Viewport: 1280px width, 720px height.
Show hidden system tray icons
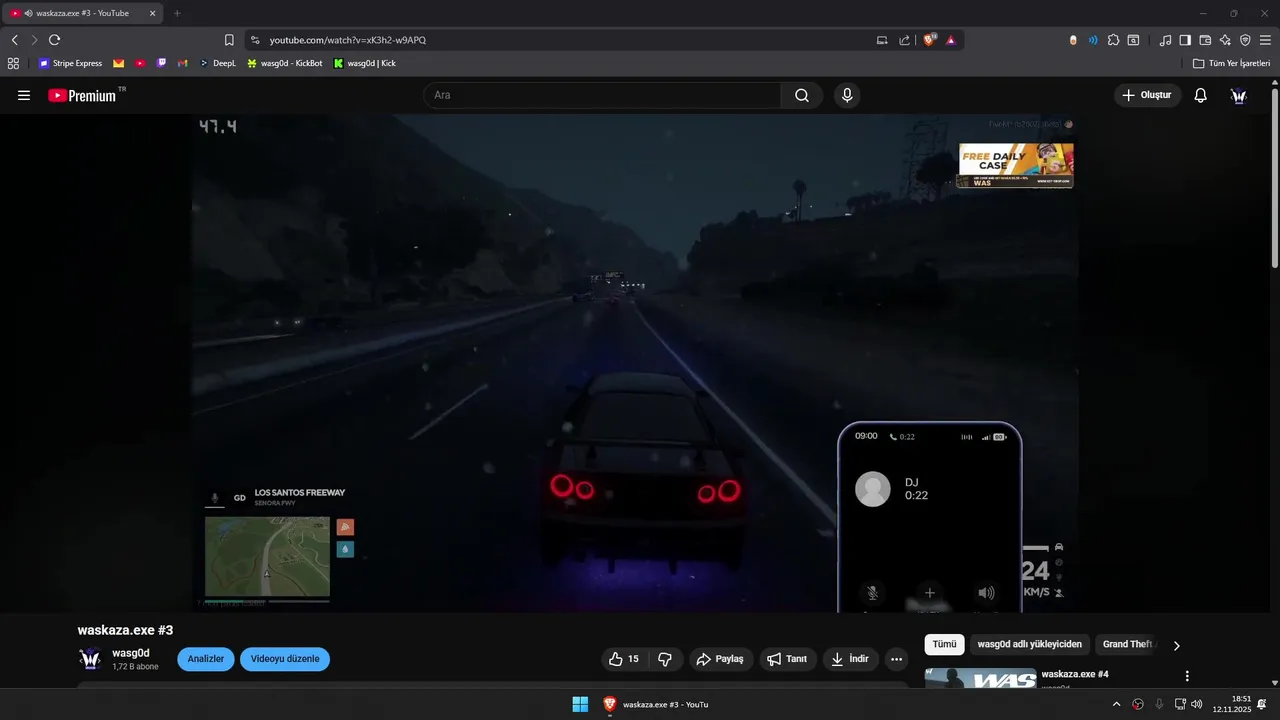[x=1116, y=704]
